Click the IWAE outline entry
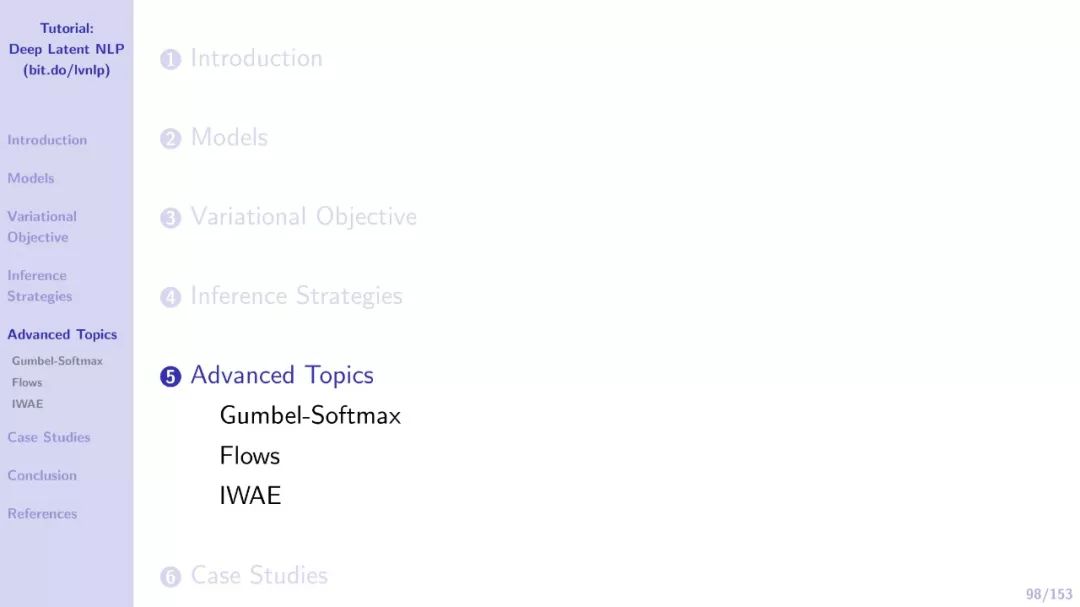This screenshot has height=607, width=1080. click(x=250, y=495)
